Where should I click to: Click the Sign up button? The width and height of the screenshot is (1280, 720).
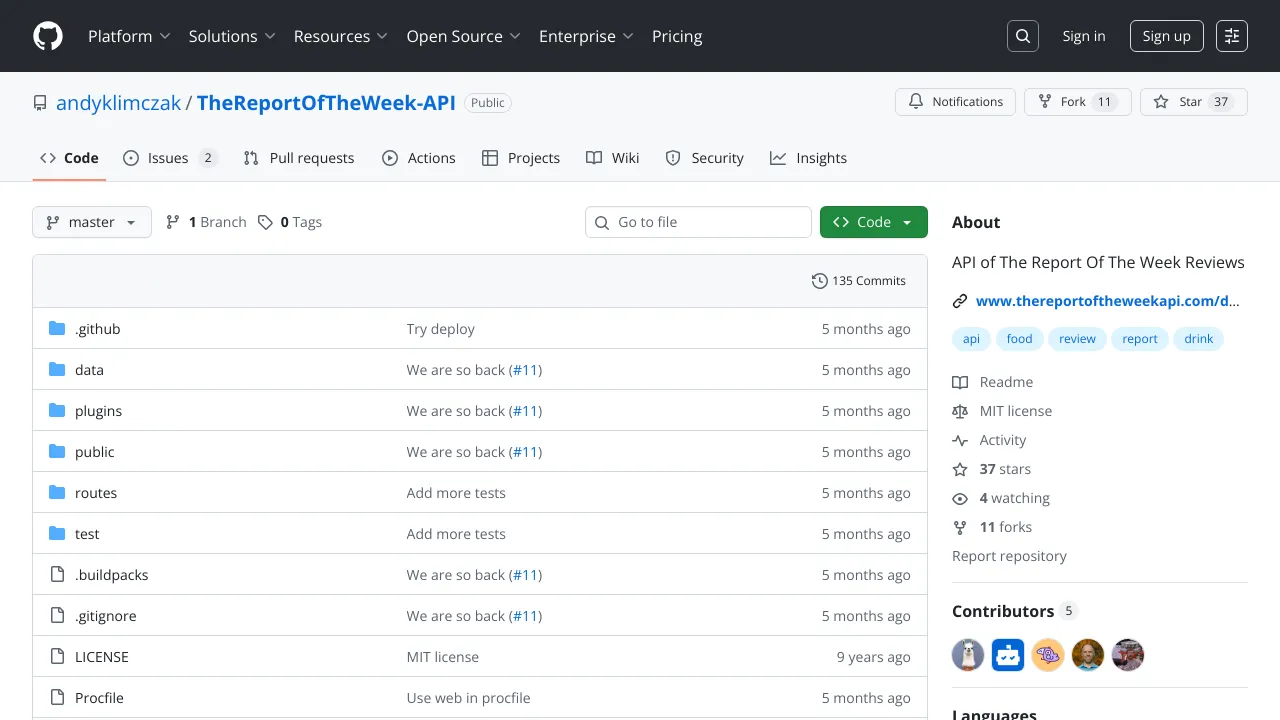(x=1167, y=36)
